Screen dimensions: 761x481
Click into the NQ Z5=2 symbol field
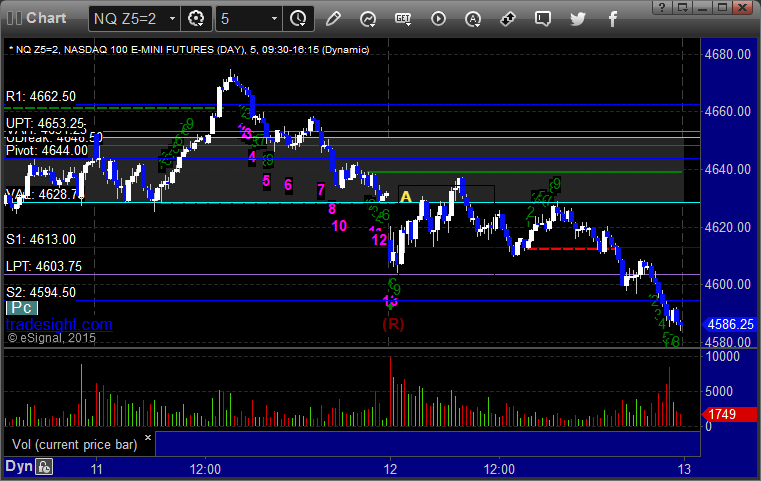128,19
